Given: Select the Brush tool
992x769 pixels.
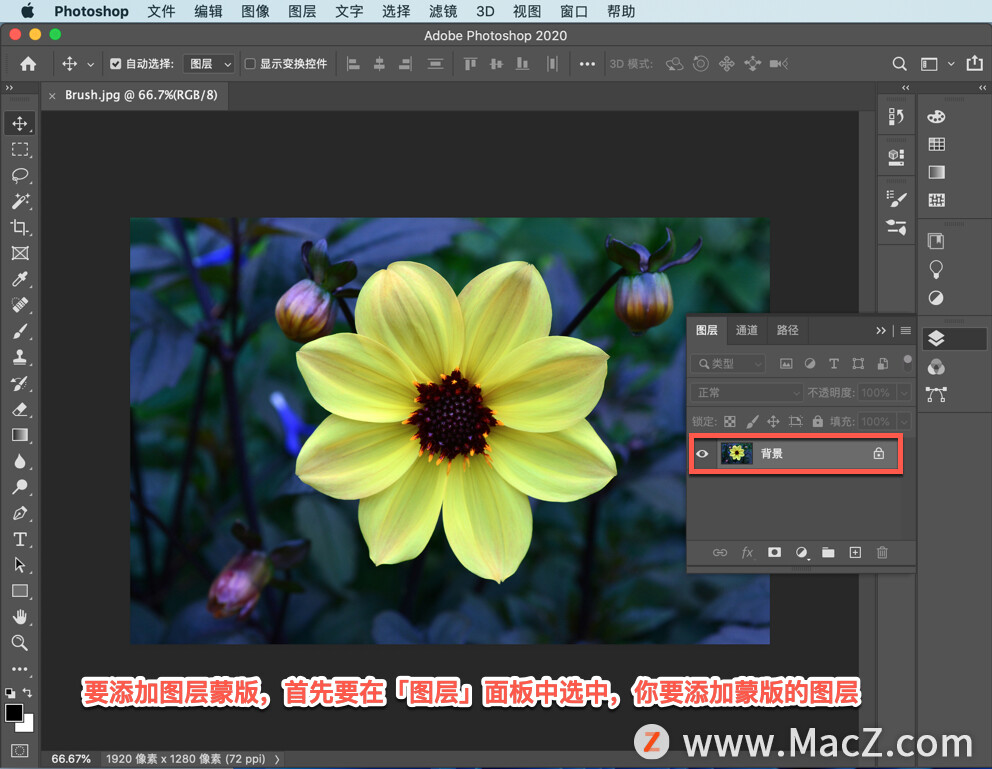Looking at the screenshot, I should [x=20, y=331].
